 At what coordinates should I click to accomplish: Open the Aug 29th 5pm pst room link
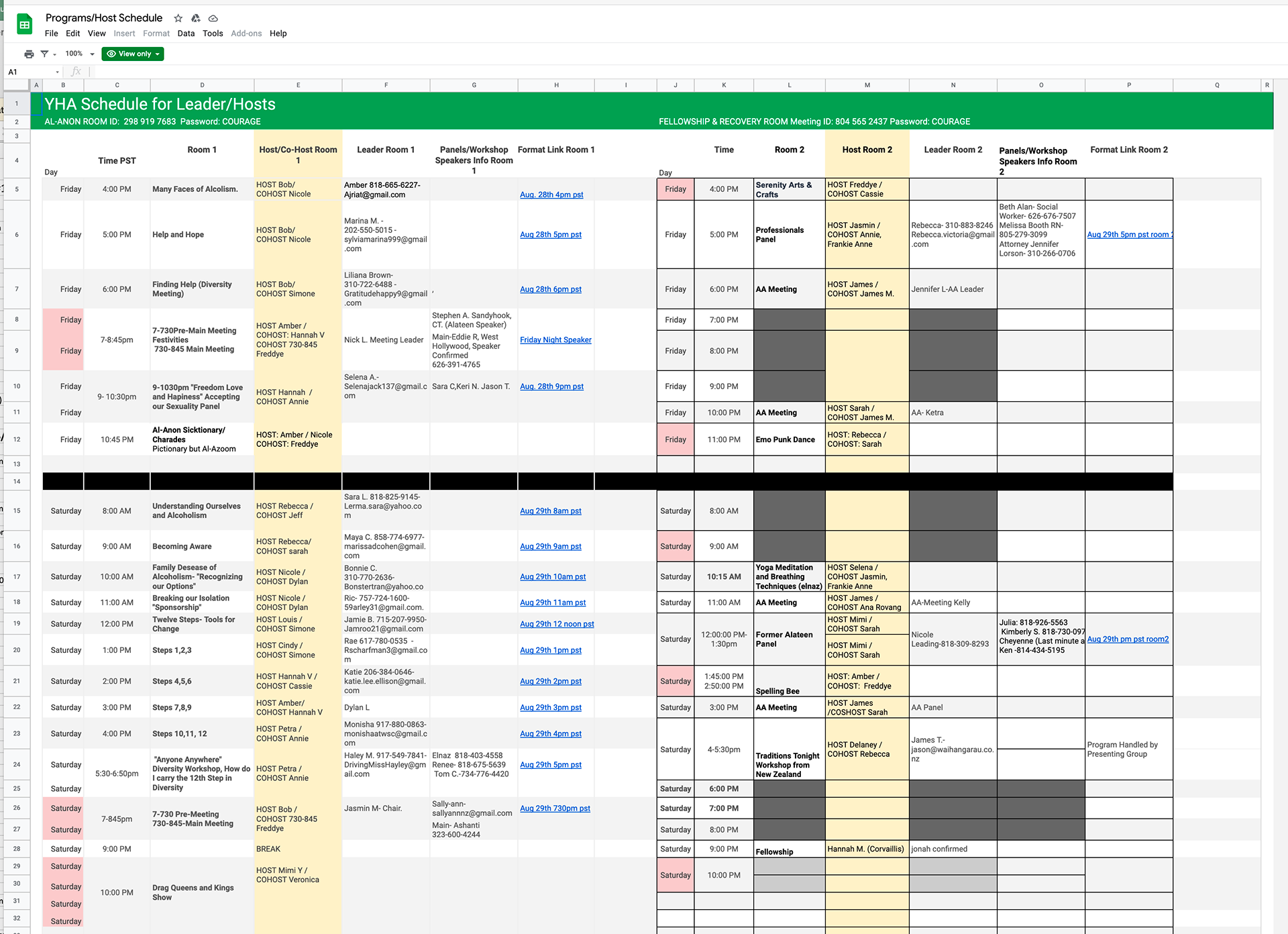(1130, 235)
